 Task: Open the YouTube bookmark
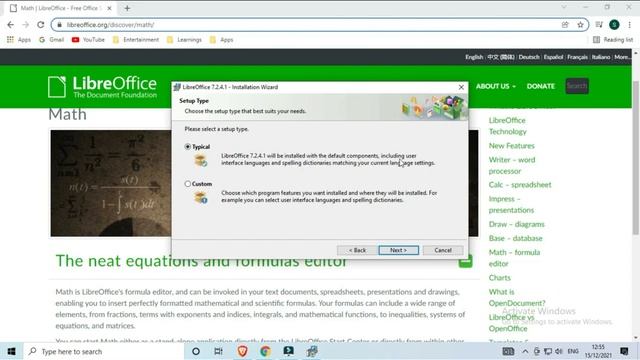pos(89,40)
